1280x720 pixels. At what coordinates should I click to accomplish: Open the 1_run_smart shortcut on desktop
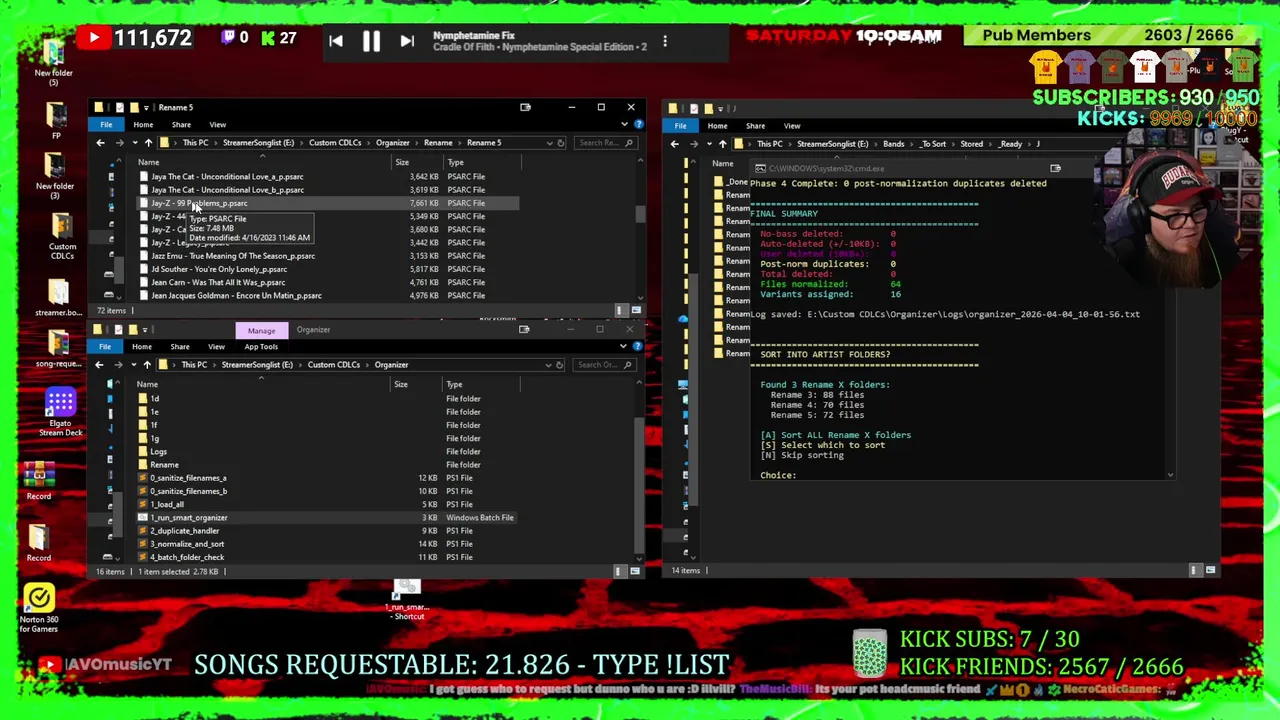tap(407, 598)
